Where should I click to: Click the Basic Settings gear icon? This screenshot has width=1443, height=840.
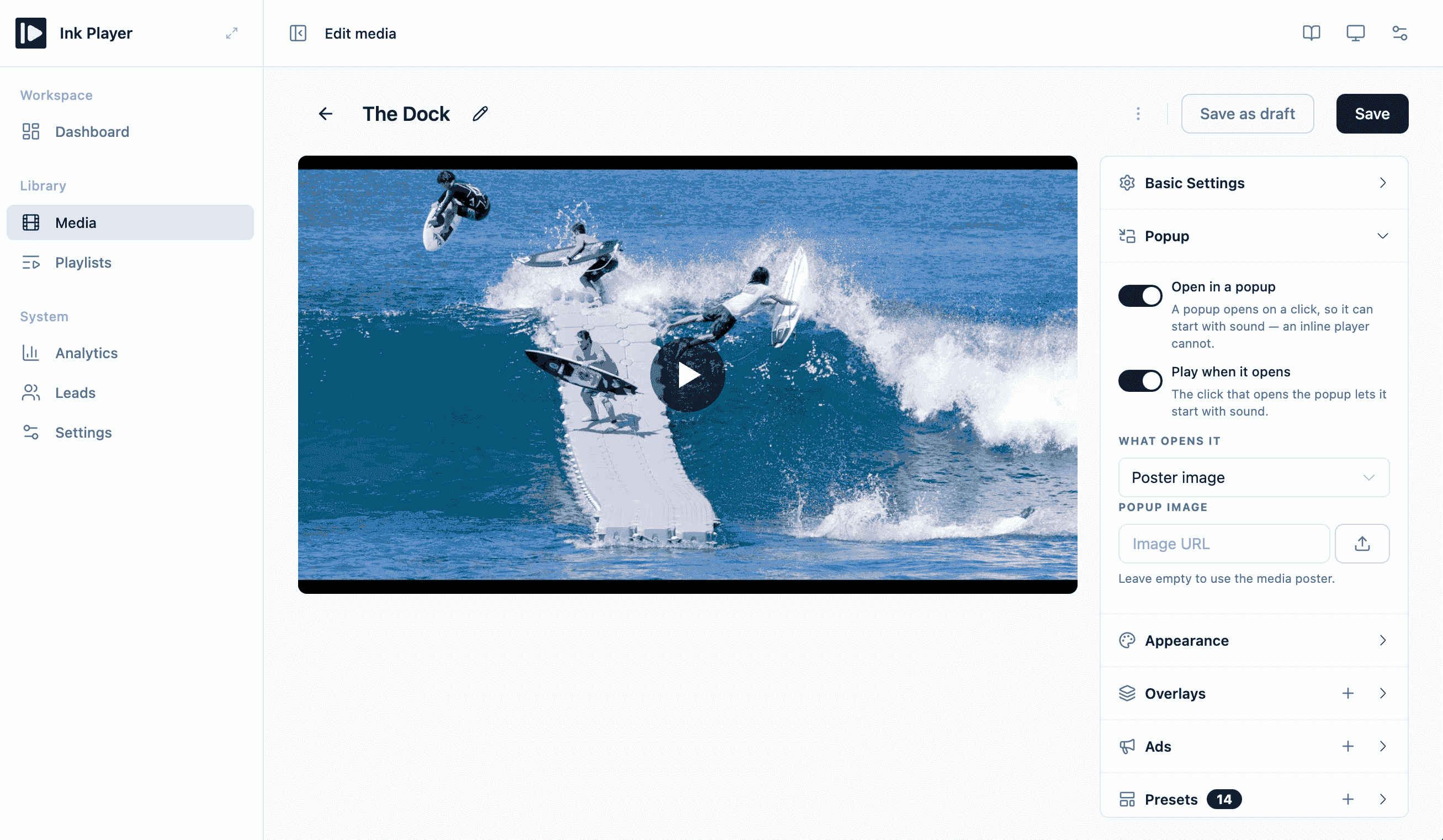(1127, 183)
